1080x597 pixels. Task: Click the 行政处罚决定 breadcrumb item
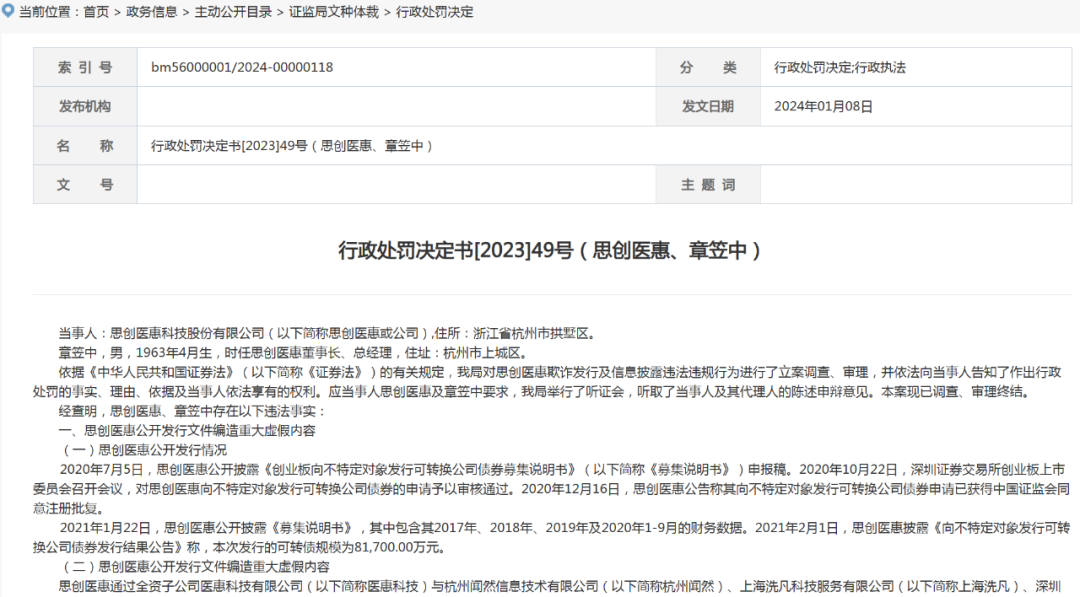coord(434,12)
